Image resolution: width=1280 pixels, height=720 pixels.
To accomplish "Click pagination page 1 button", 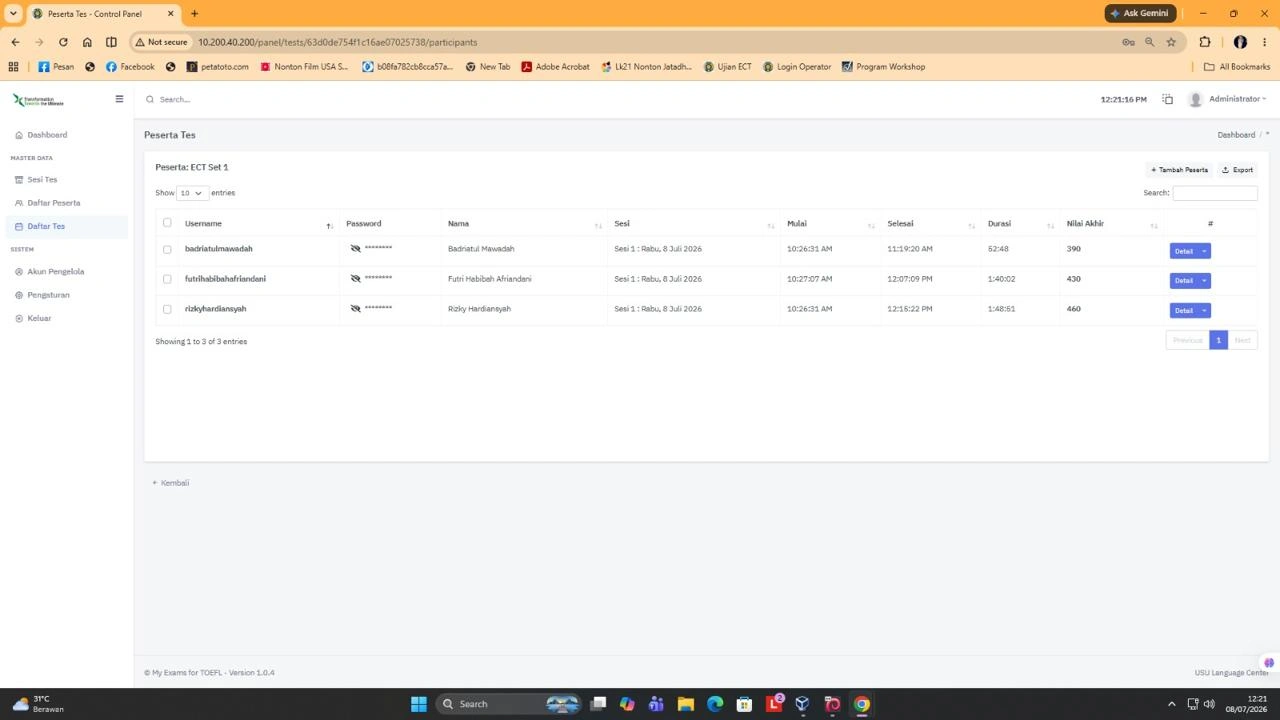I will click(1218, 341).
